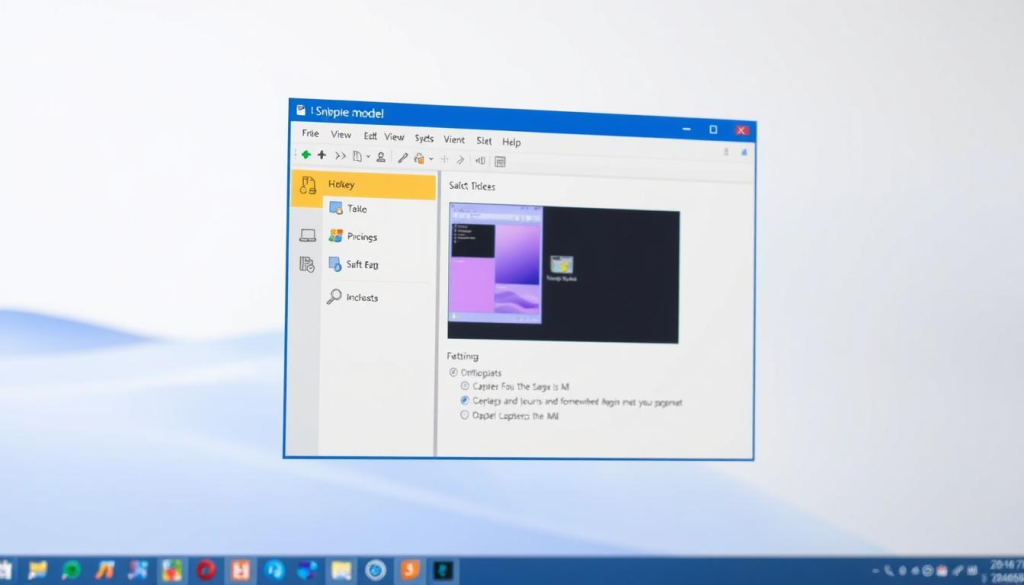The width and height of the screenshot is (1024, 585).
Task: Open the 'Prcings' item in the sidebar
Action: point(362,237)
